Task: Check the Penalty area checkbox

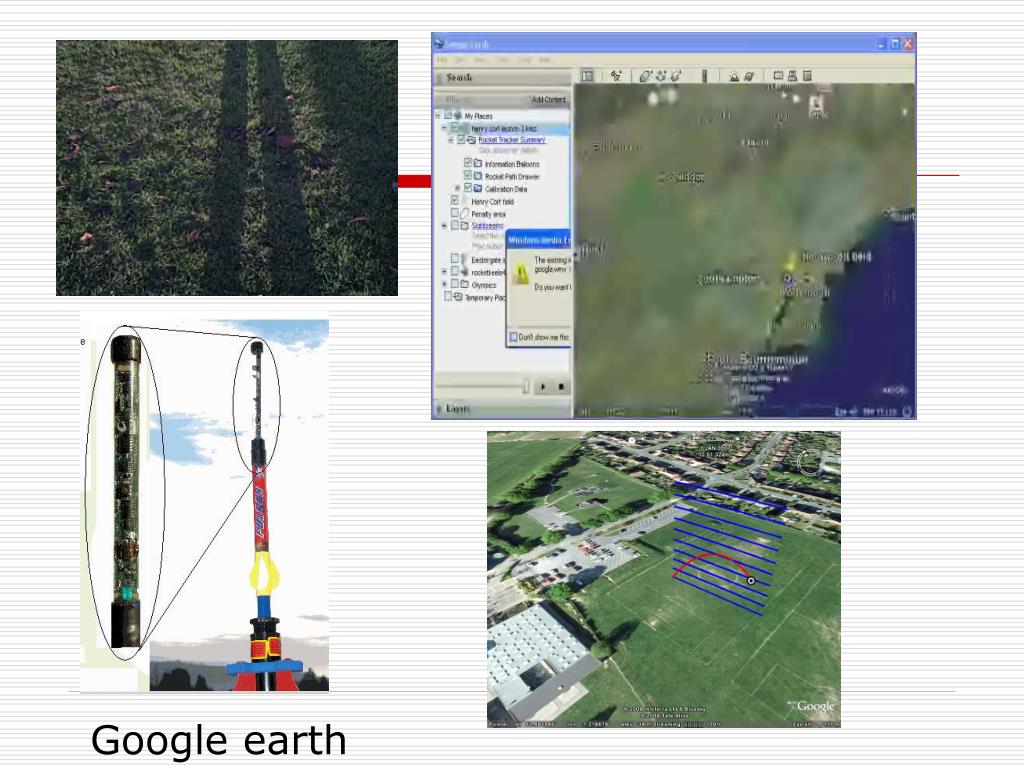Action: 455,212
